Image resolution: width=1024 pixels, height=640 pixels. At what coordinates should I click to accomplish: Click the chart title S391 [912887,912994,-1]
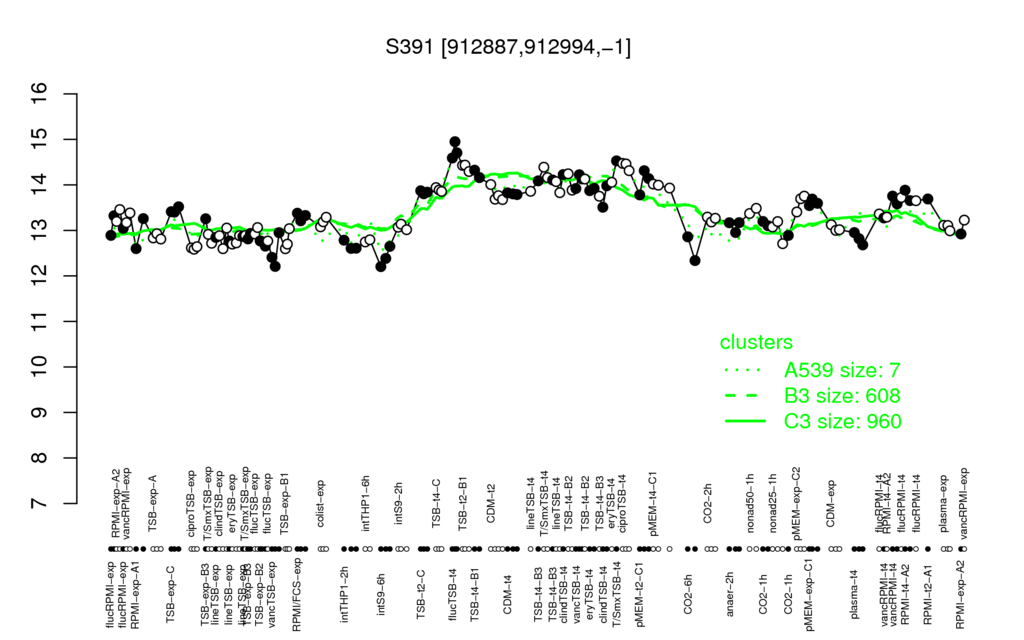[508, 47]
